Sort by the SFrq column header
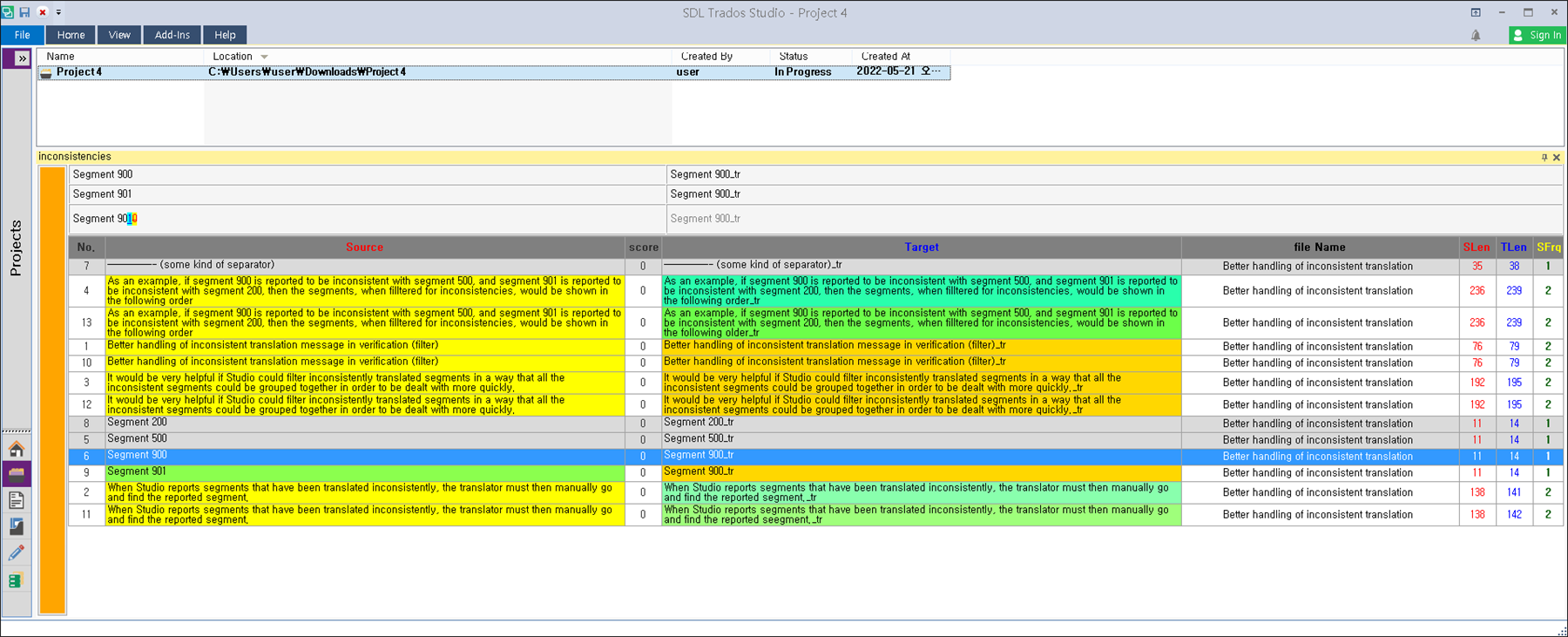This screenshot has height=637, width=1568. [x=1548, y=247]
